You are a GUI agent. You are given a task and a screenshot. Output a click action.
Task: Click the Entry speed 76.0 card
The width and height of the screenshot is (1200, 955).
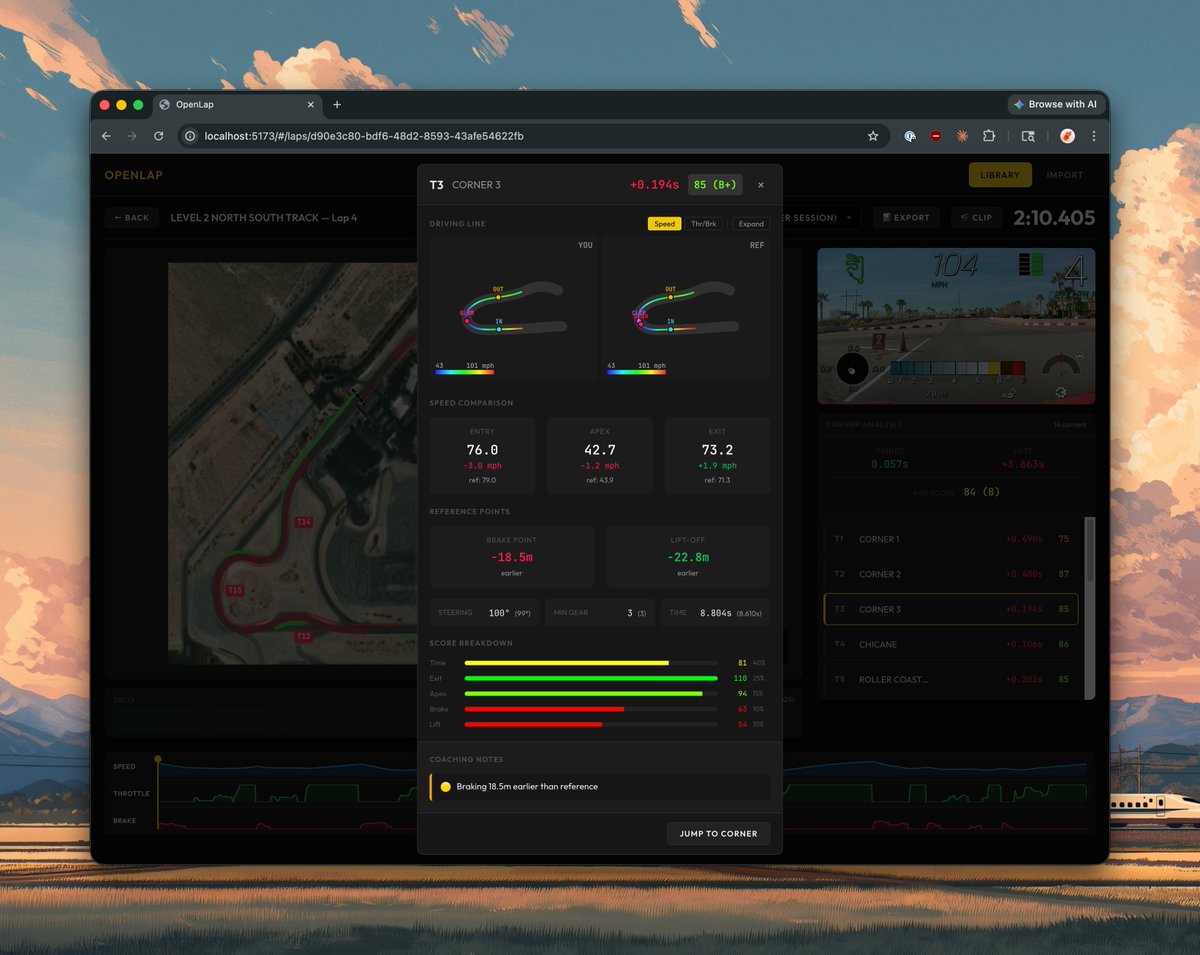coord(482,456)
